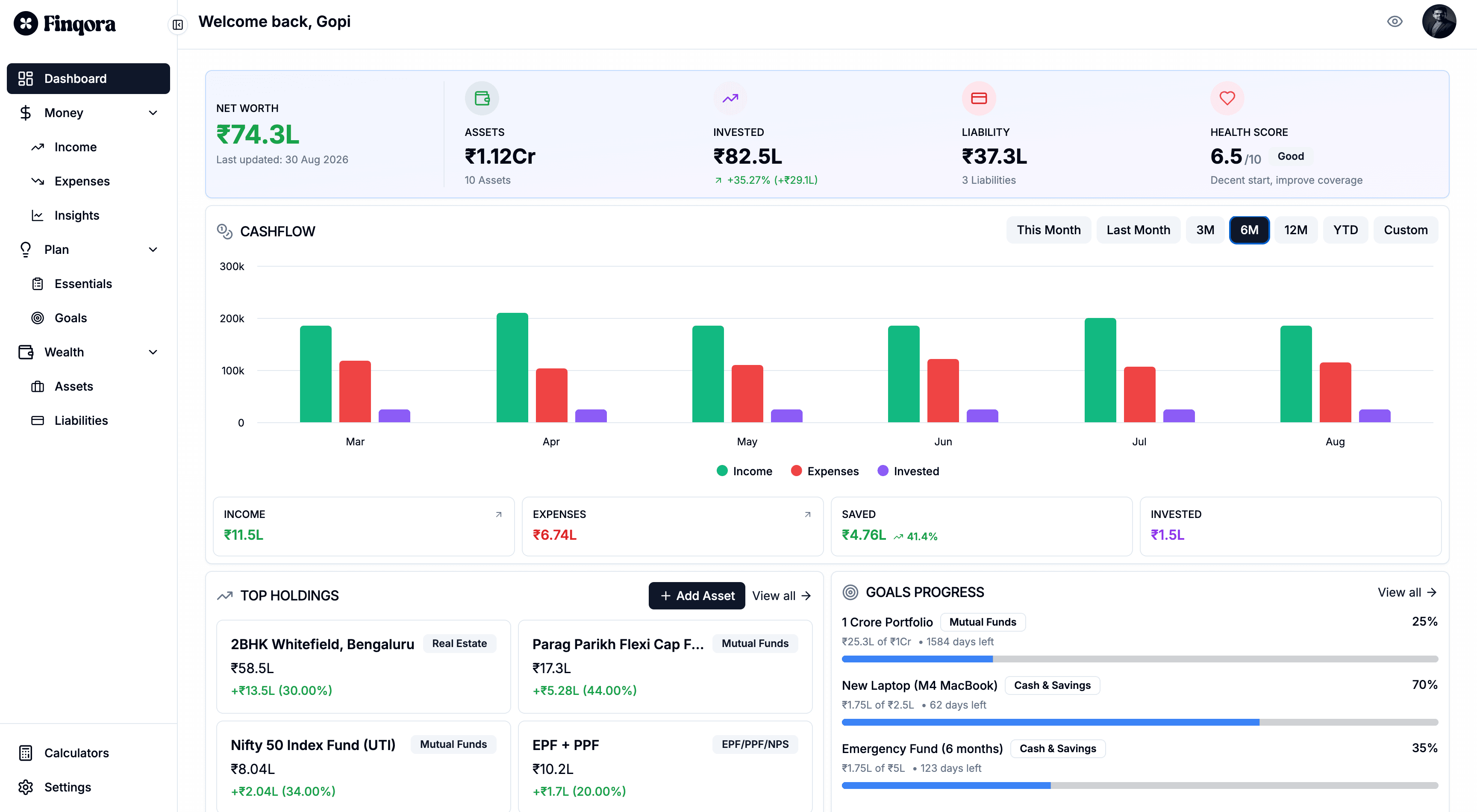Image resolution: width=1477 pixels, height=812 pixels.
Task: Open the Calculators text link in the sidebar
Action: click(x=76, y=753)
